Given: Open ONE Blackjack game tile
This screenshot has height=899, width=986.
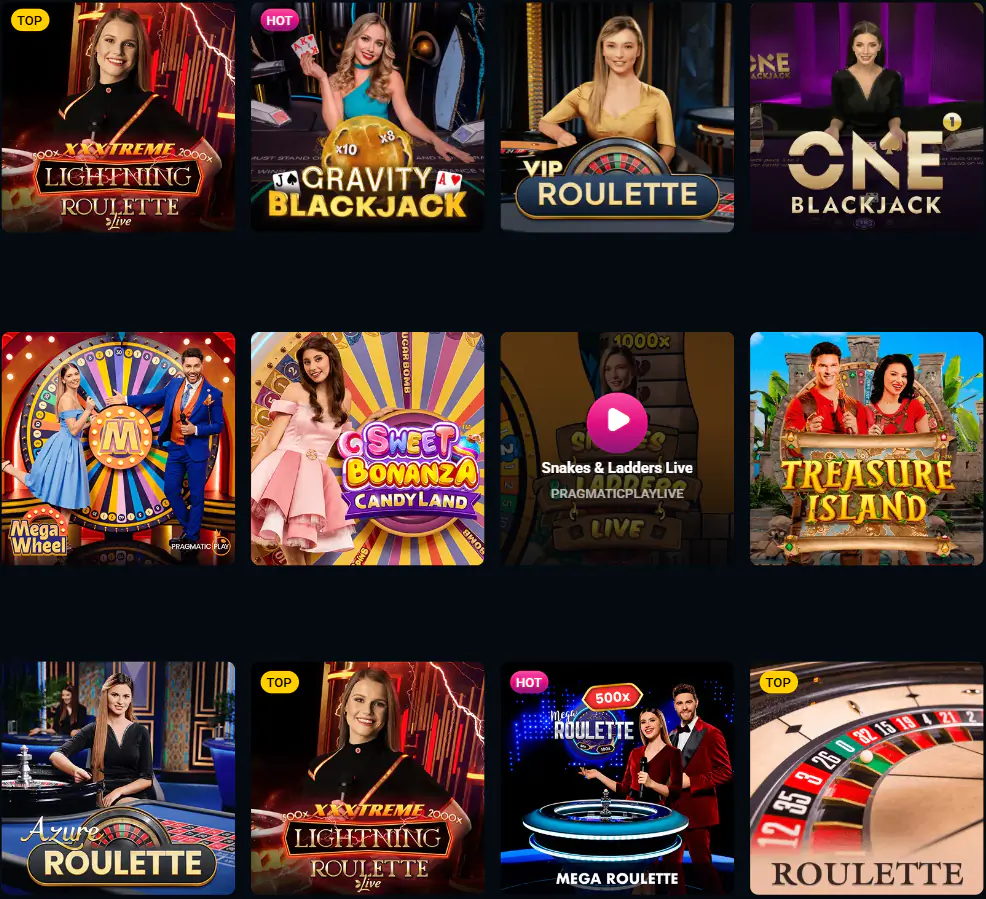Looking at the screenshot, I should [x=867, y=116].
